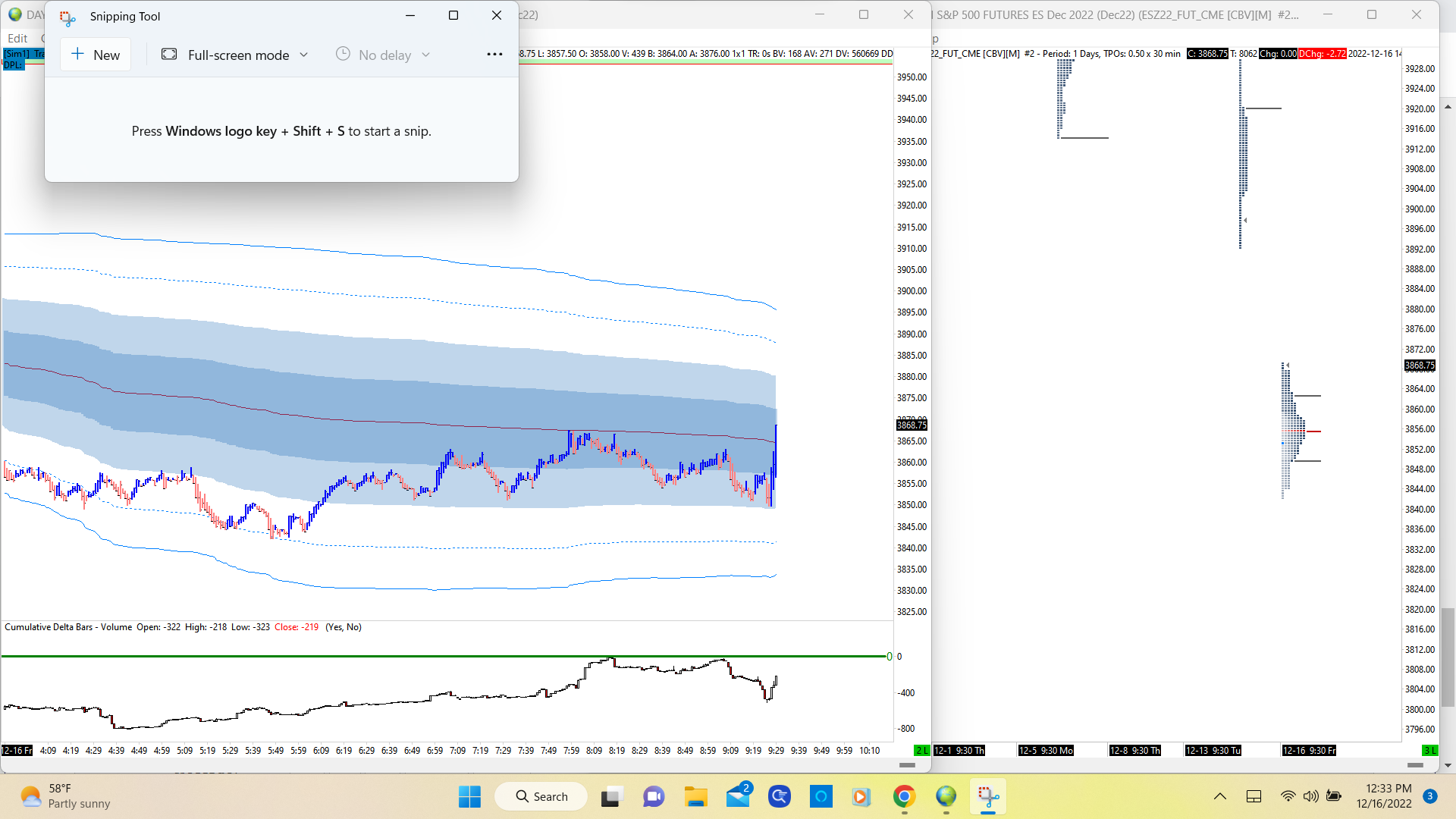The width and height of the screenshot is (1456, 819).
Task: Click the green globe Sierra Chart taskbar icon
Action: tap(946, 796)
